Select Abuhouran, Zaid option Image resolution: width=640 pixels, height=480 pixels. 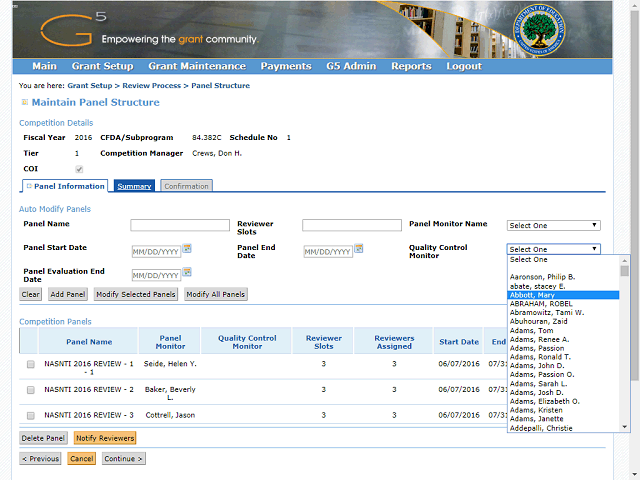click(563, 322)
